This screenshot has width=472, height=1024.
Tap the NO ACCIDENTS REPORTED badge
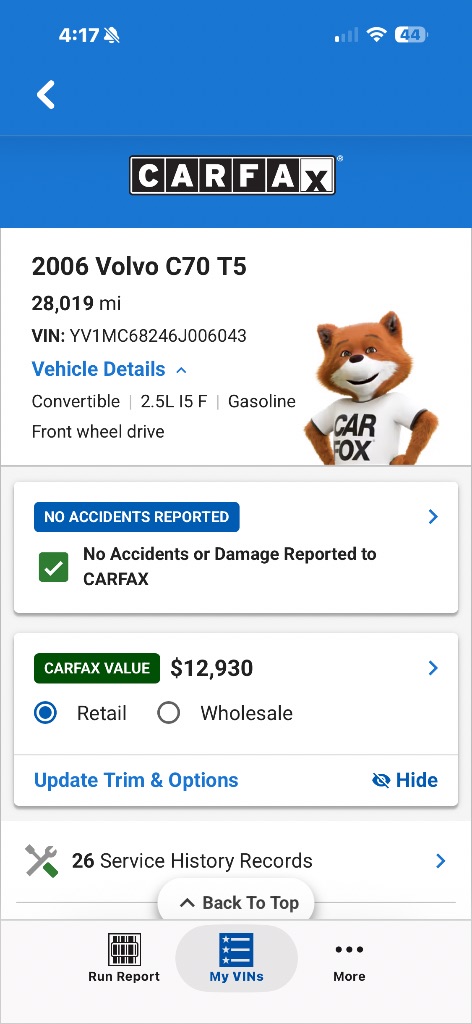136,517
